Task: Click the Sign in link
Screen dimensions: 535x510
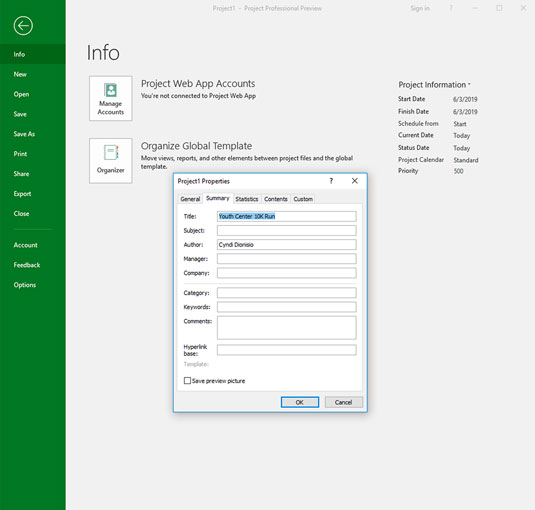Action: (420, 8)
